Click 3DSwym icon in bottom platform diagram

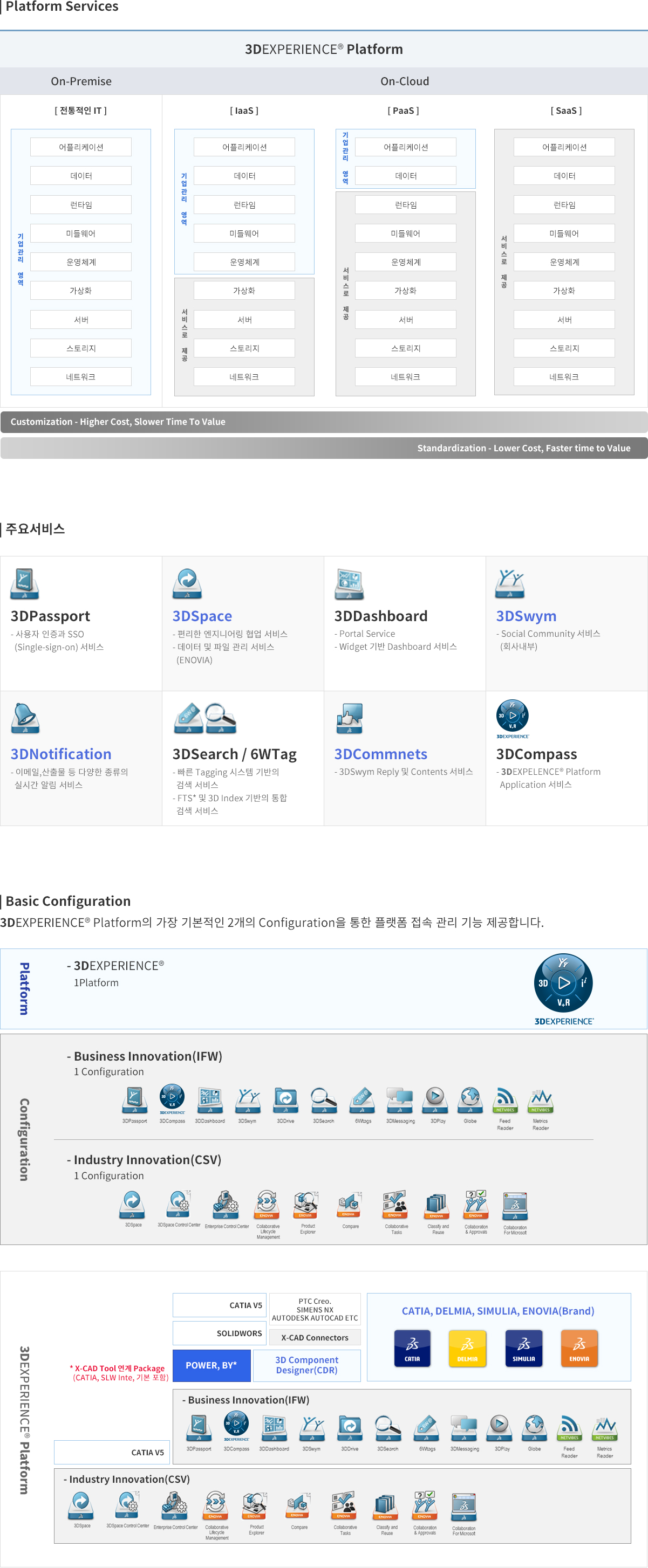point(312,1428)
